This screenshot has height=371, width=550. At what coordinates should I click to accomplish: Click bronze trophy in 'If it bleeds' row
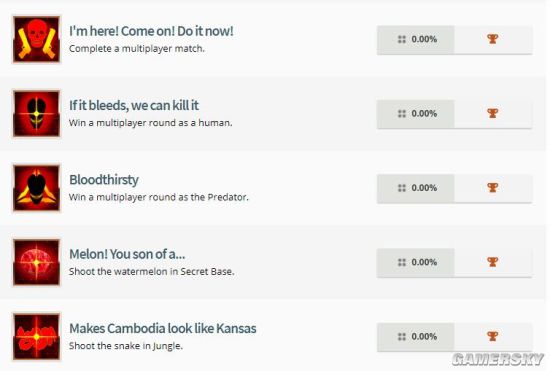click(492, 113)
